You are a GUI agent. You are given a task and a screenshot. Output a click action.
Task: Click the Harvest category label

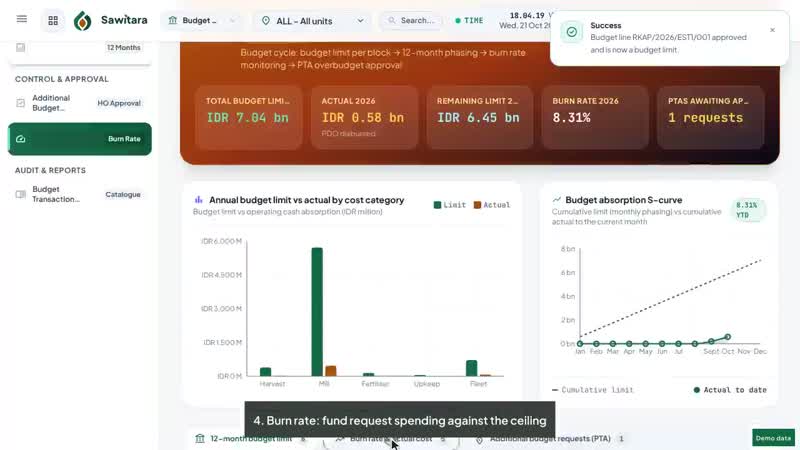click(x=272, y=384)
